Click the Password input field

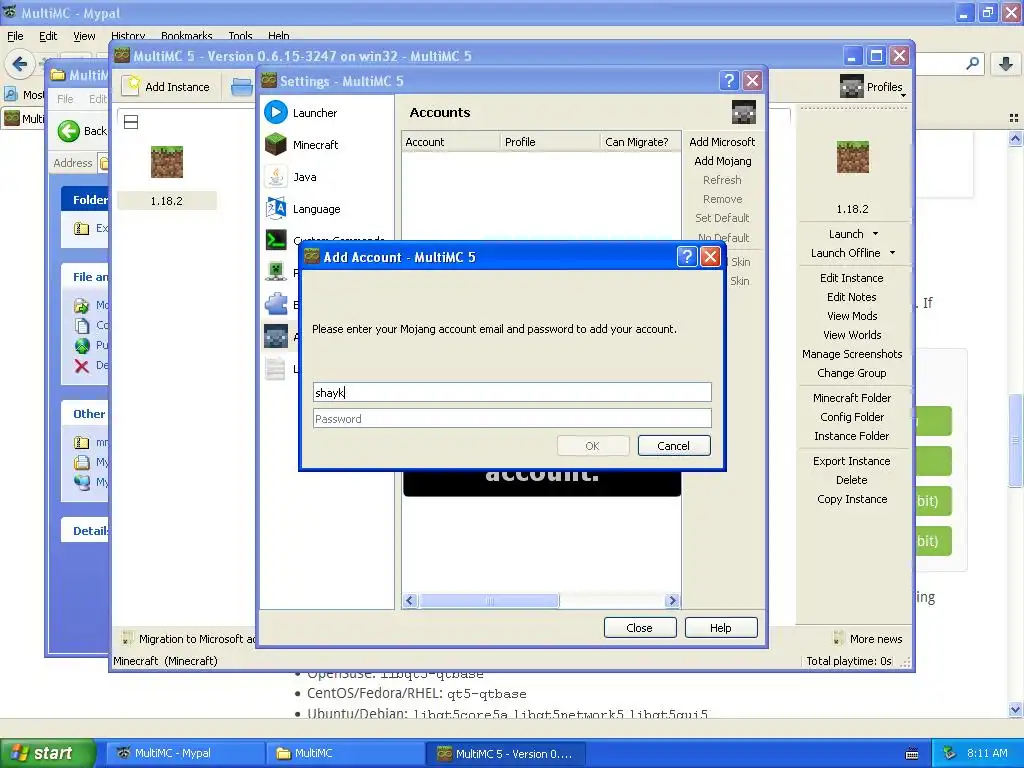(x=512, y=419)
